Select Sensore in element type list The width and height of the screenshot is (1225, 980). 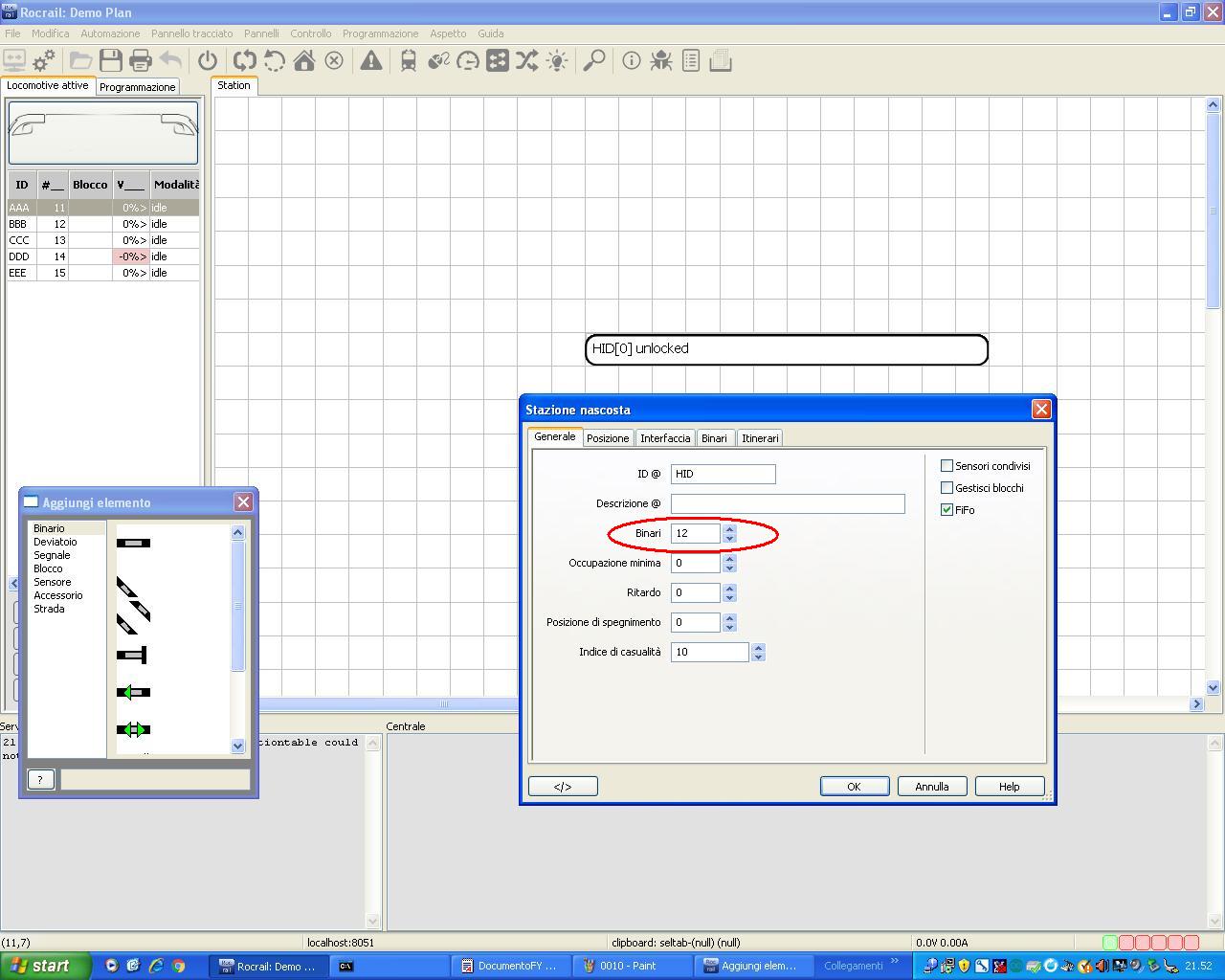tap(52, 582)
